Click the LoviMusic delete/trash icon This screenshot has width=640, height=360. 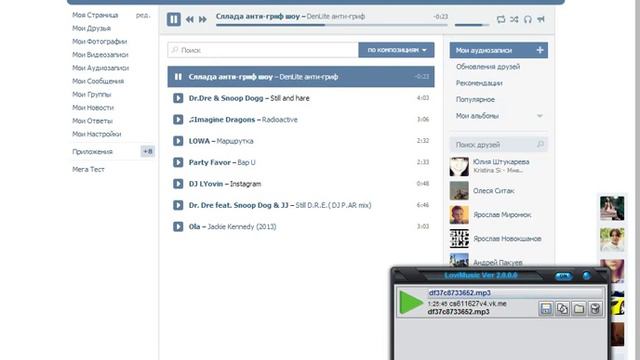point(595,309)
